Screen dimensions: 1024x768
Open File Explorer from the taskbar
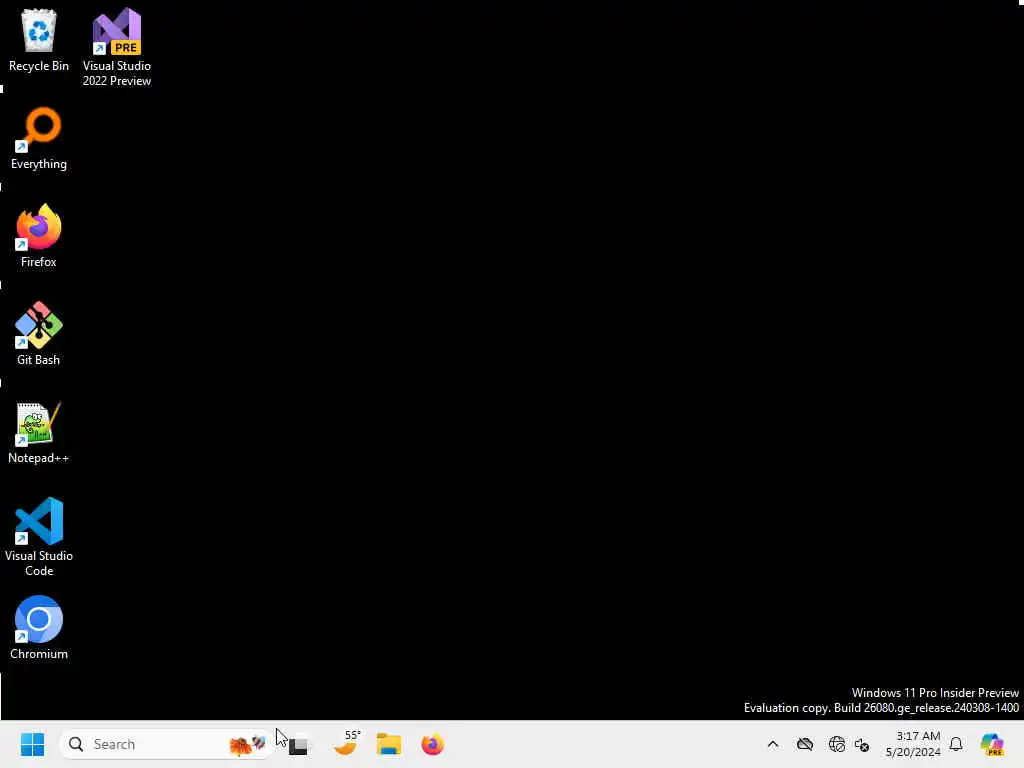pos(389,744)
